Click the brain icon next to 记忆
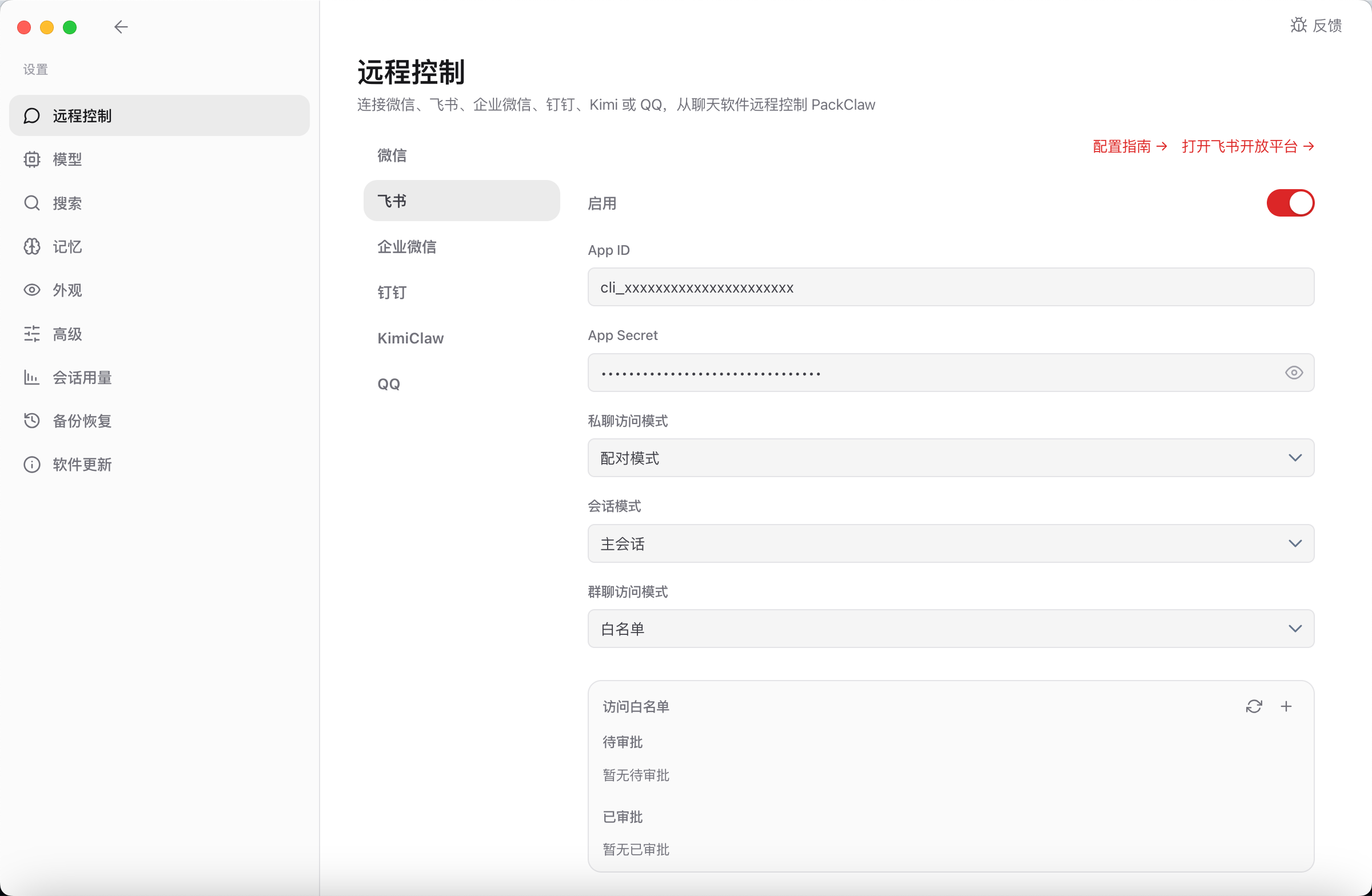The image size is (1372, 896). pos(31,247)
